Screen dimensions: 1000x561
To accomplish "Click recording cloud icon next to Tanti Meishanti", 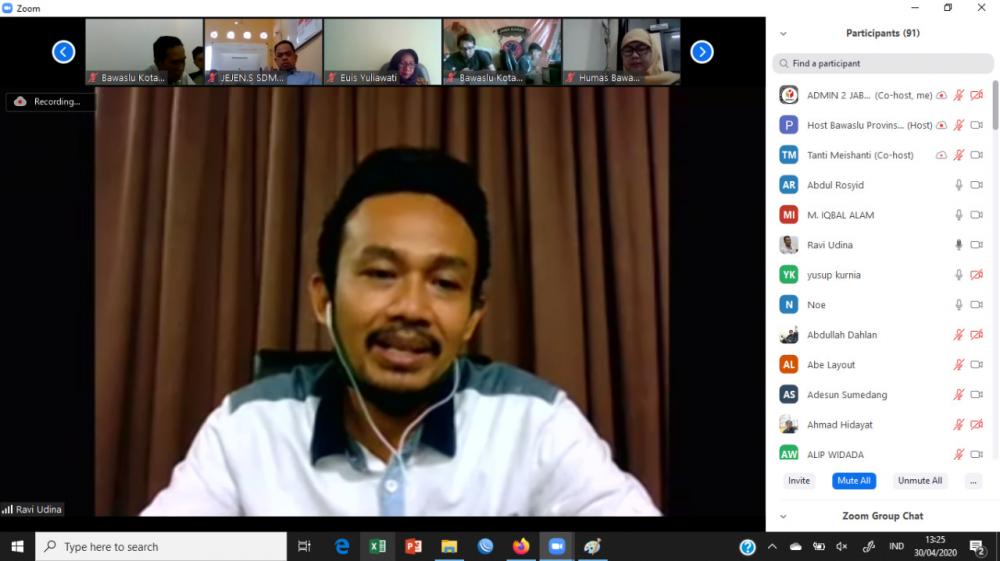I will pyautogui.click(x=941, y=155).
